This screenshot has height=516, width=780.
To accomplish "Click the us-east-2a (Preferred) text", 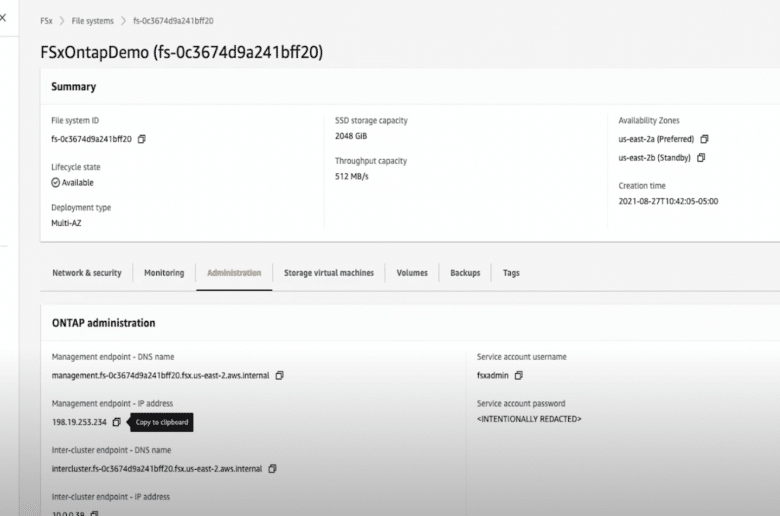I will coord(656,139).
